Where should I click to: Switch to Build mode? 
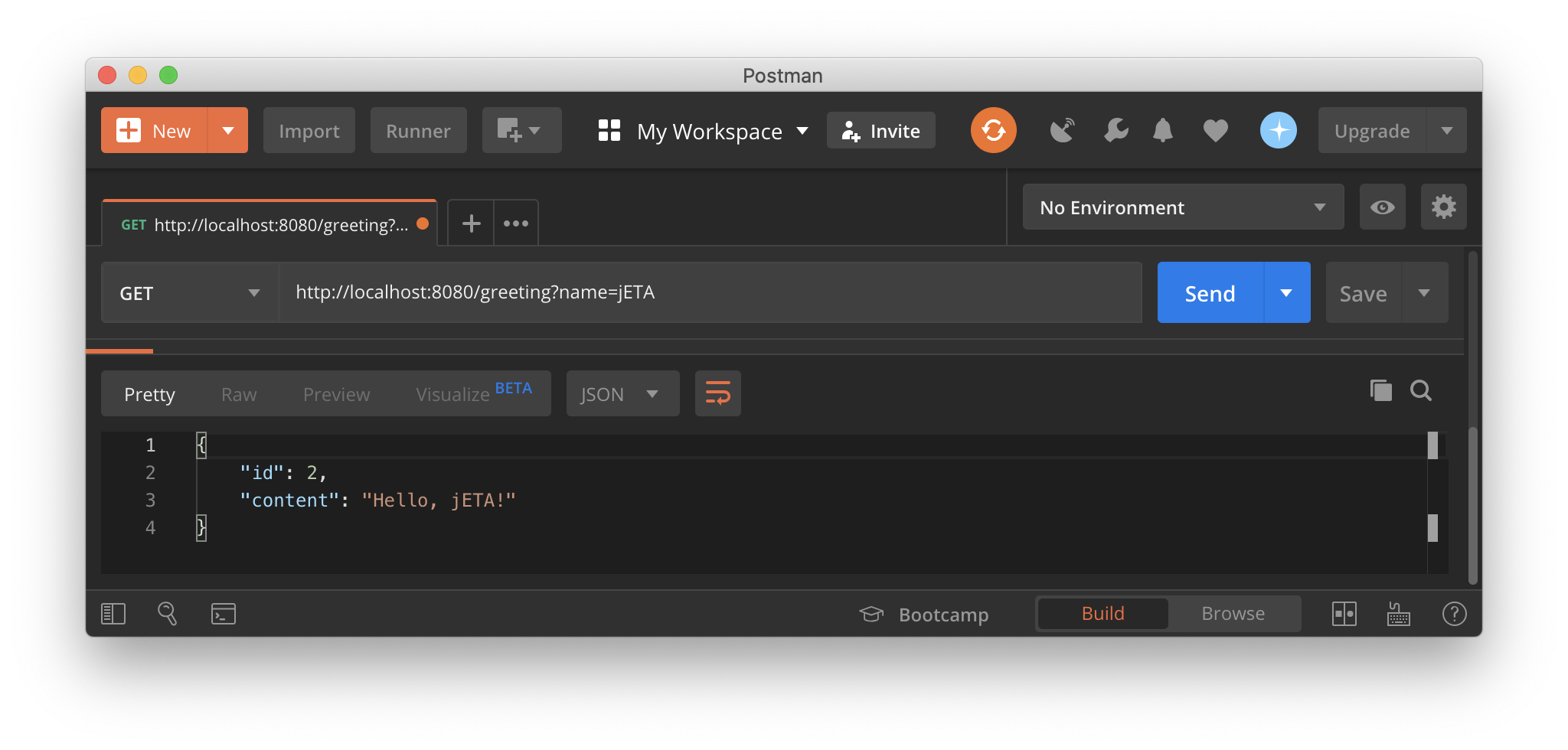(x=1102, y=613)
